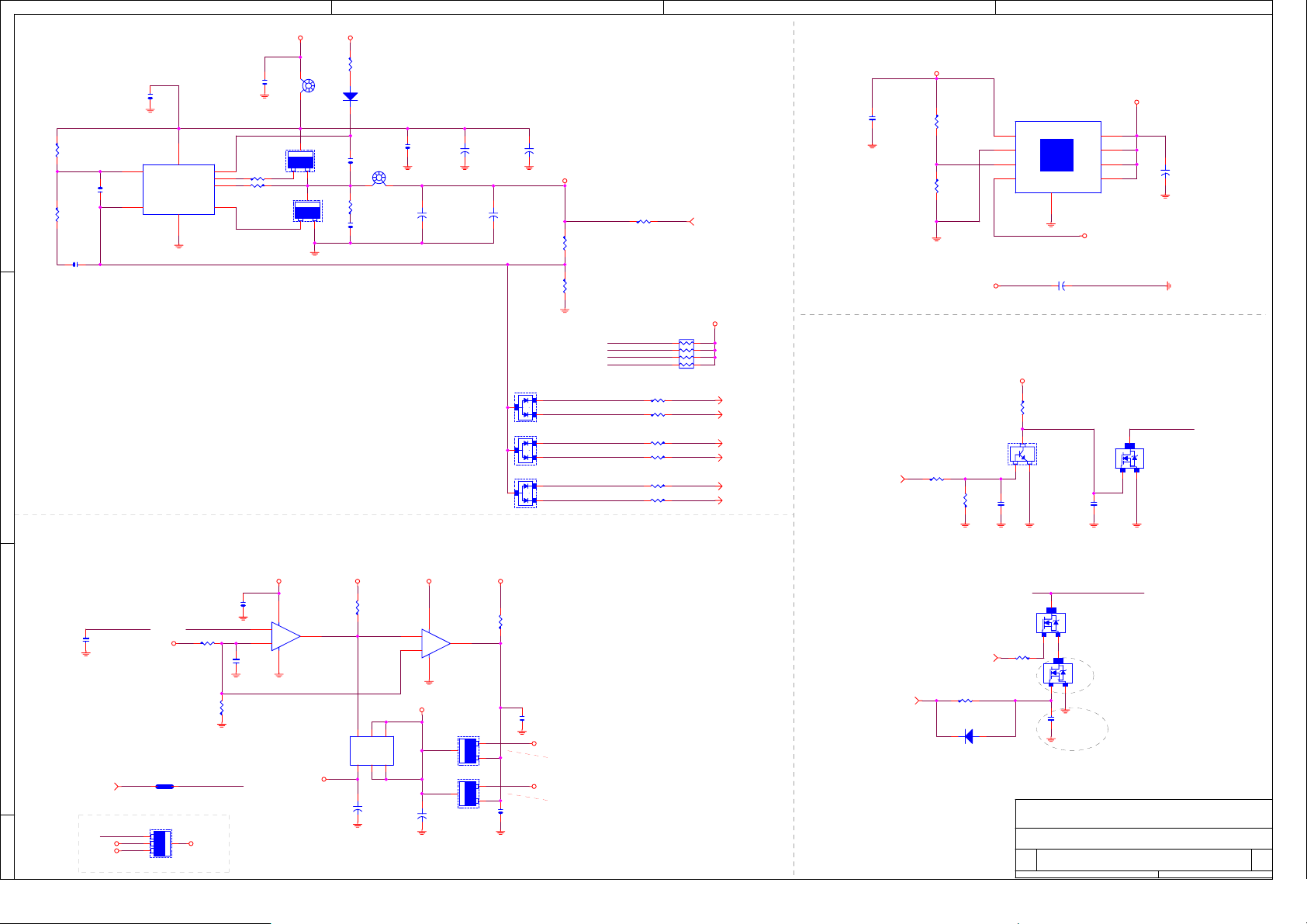Select the NPN transistor in the dashed box
The height and width of the screenshot is (924, 1307).
pyautogui.click(x=1022, y=455)
